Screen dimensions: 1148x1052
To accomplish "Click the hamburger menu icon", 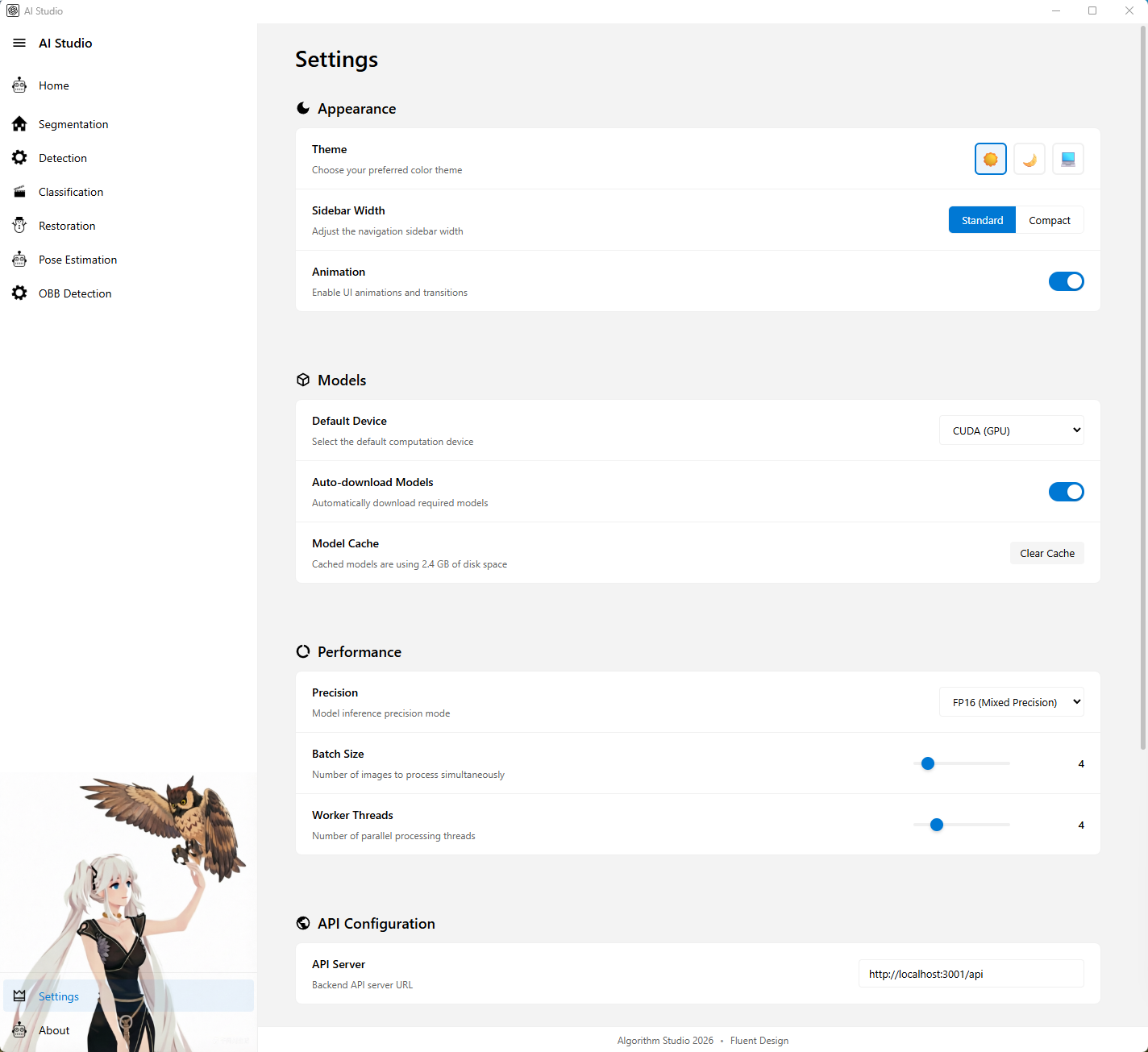I will [19, 43].
